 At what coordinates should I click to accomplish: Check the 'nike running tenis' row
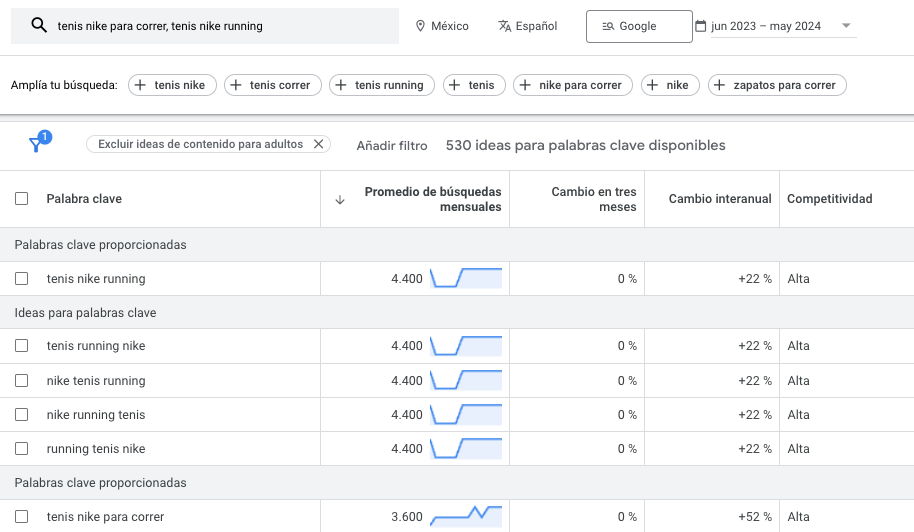pyautogui.click(x=22, y=414)
